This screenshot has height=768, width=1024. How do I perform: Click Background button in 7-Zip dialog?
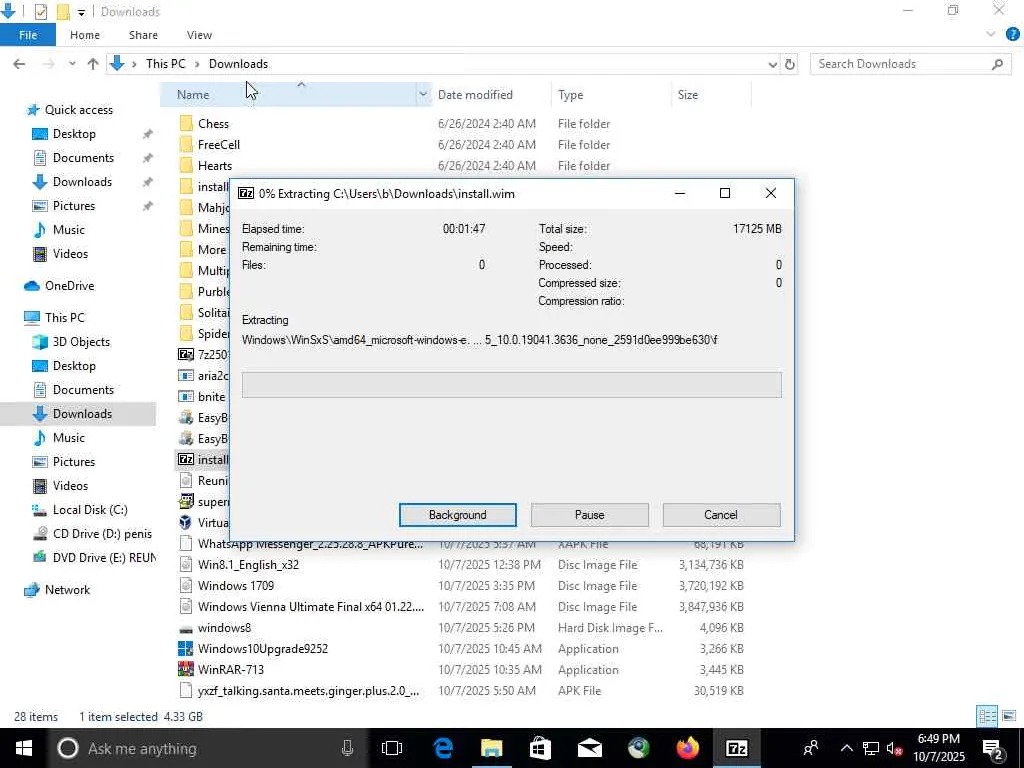click(457, 515)
